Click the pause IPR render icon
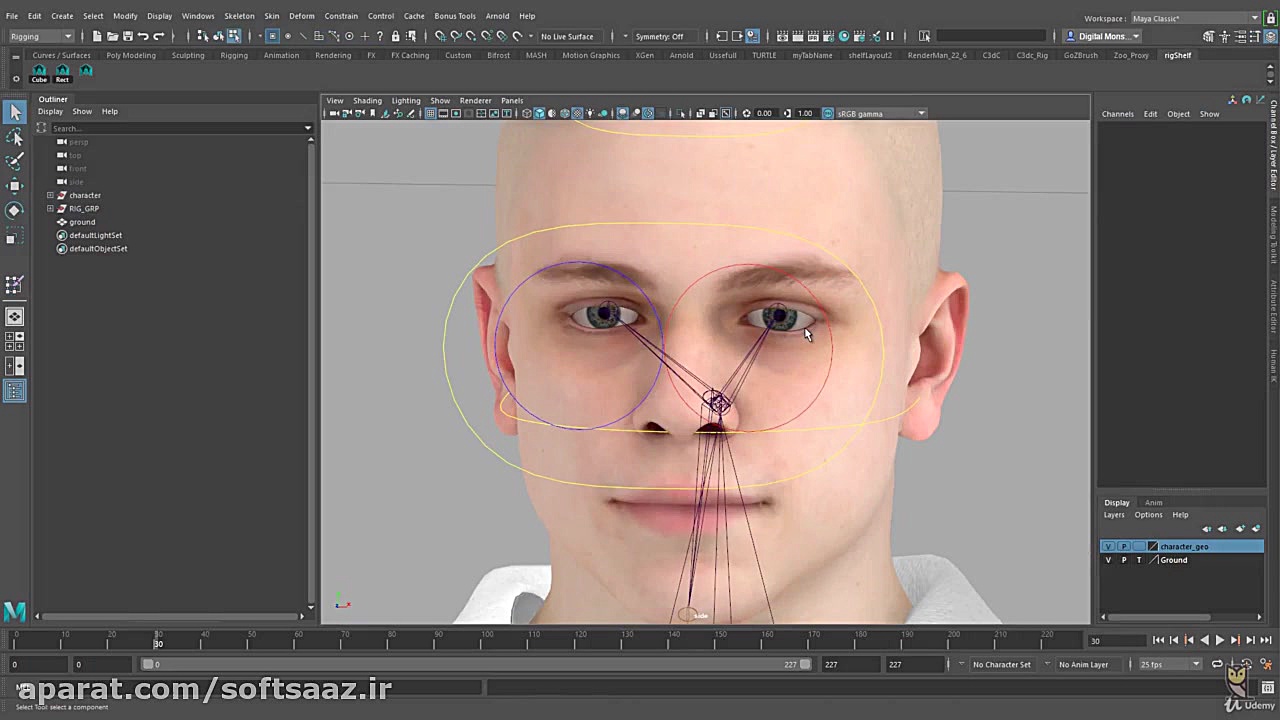This screenshot has width=1280, height=720. pos(890,36)
